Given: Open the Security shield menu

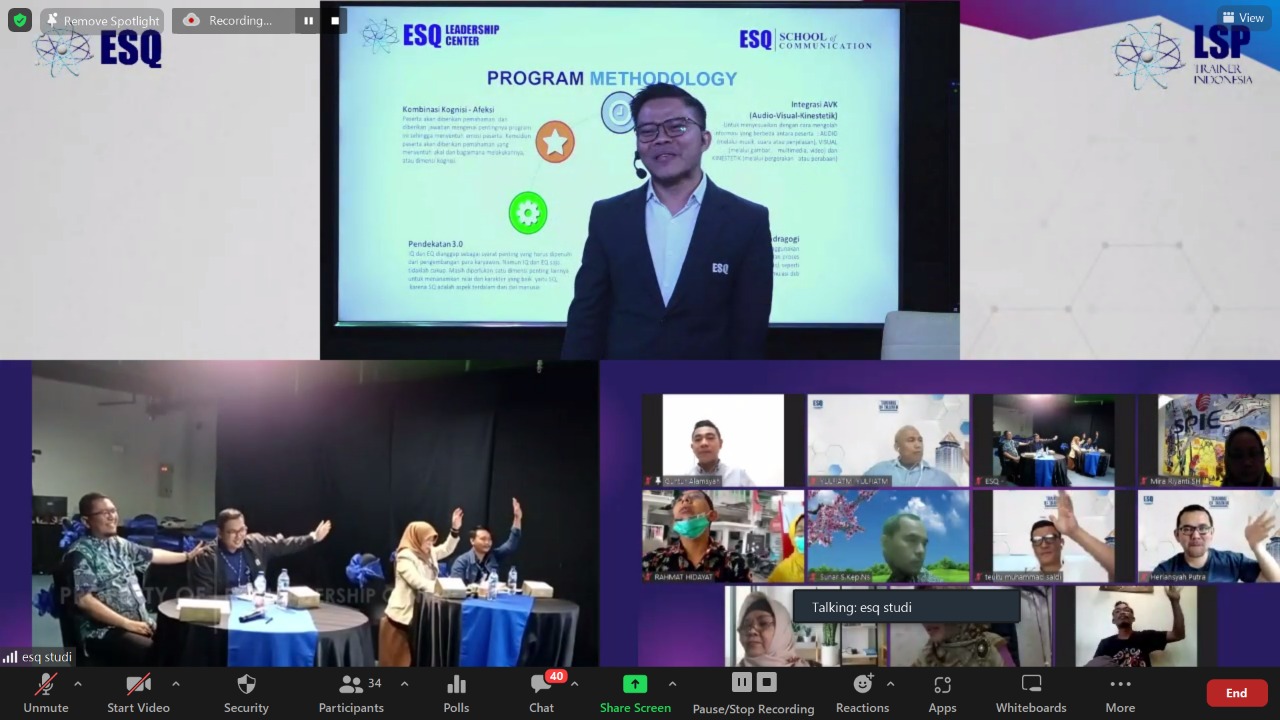Looking at the screenshot, I should pos(246,693).
